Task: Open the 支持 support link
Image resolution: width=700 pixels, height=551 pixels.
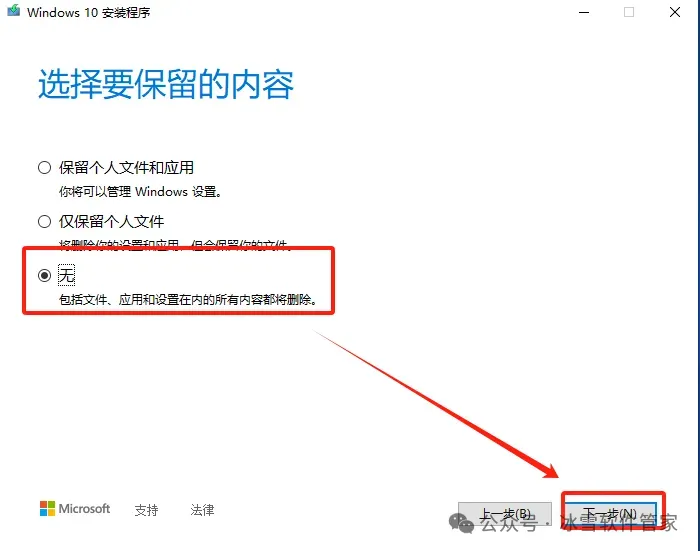Action: [146, 510]
